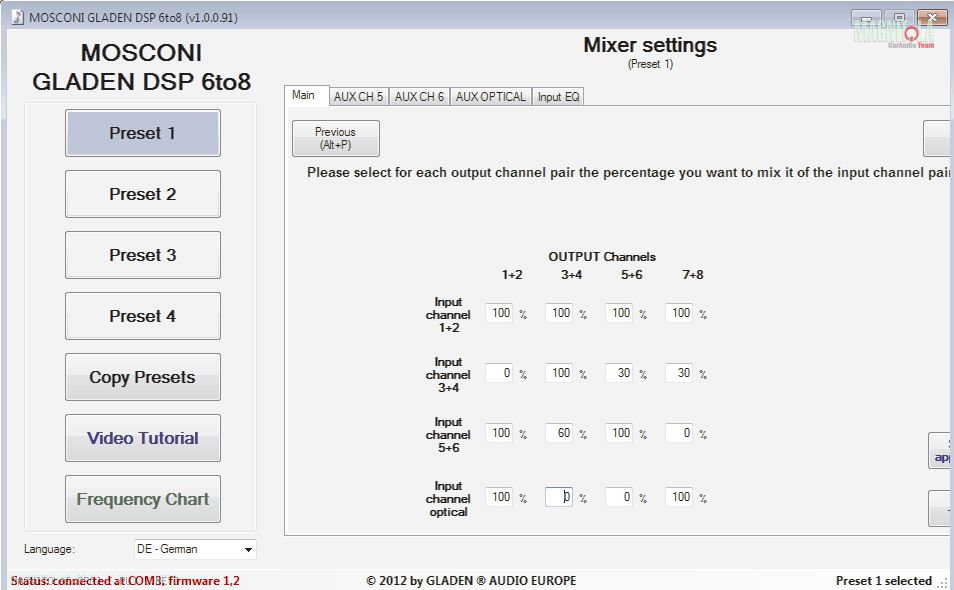Screen dimensions: 954x590
Task: Click the '3+4' output column header
Action: [571, 275]
